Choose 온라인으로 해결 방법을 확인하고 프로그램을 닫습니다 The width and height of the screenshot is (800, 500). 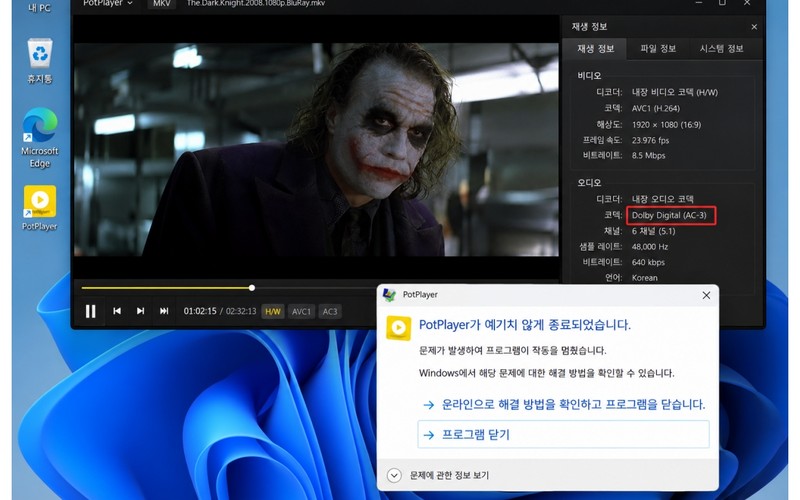click(x=564, y=405)
